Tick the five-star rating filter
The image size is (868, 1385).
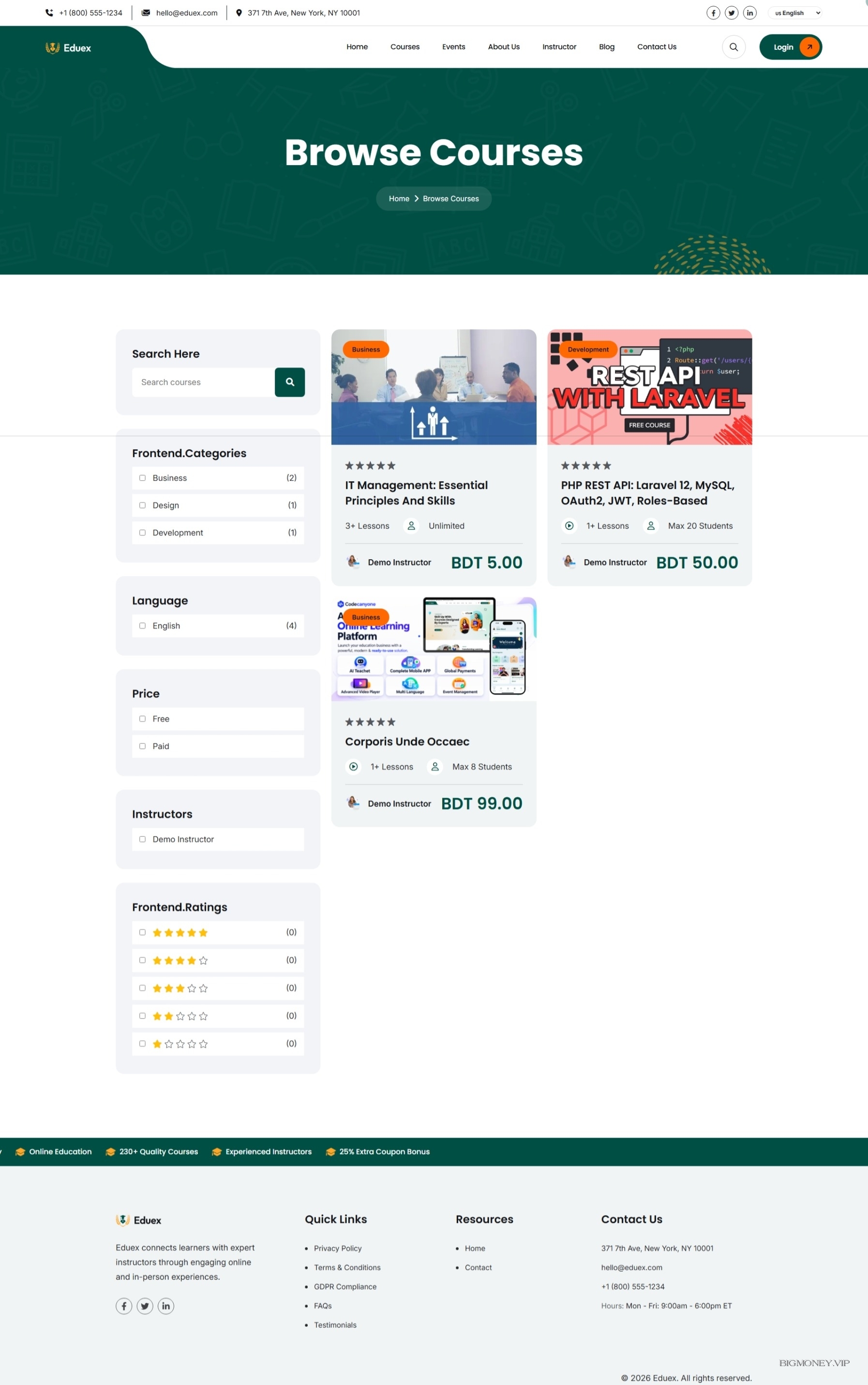coord(142,932)
